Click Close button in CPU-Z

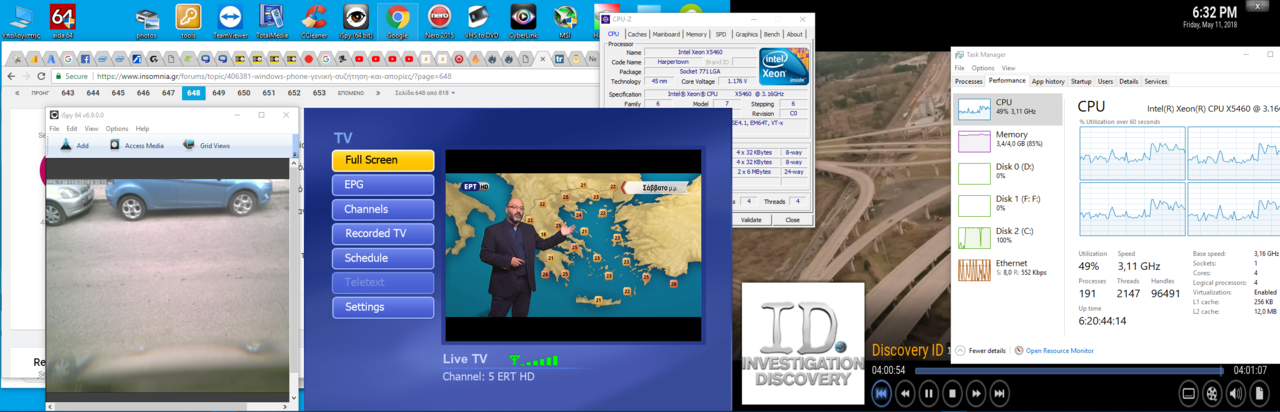pos(792,220)
